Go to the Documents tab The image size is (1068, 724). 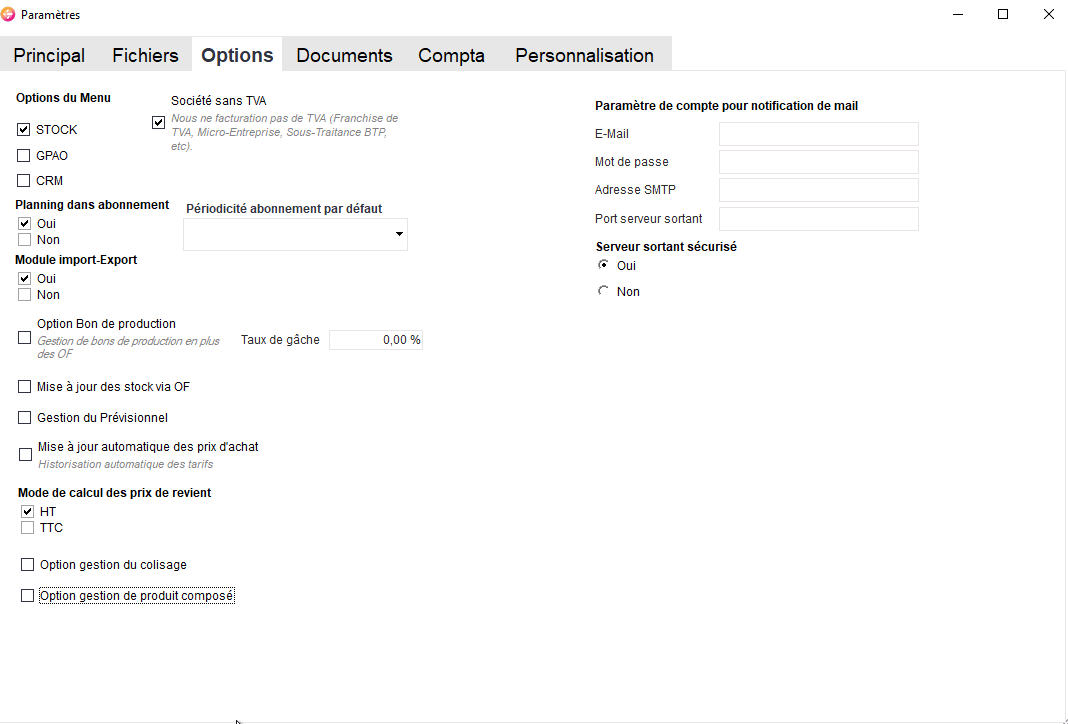coord(344,56)
